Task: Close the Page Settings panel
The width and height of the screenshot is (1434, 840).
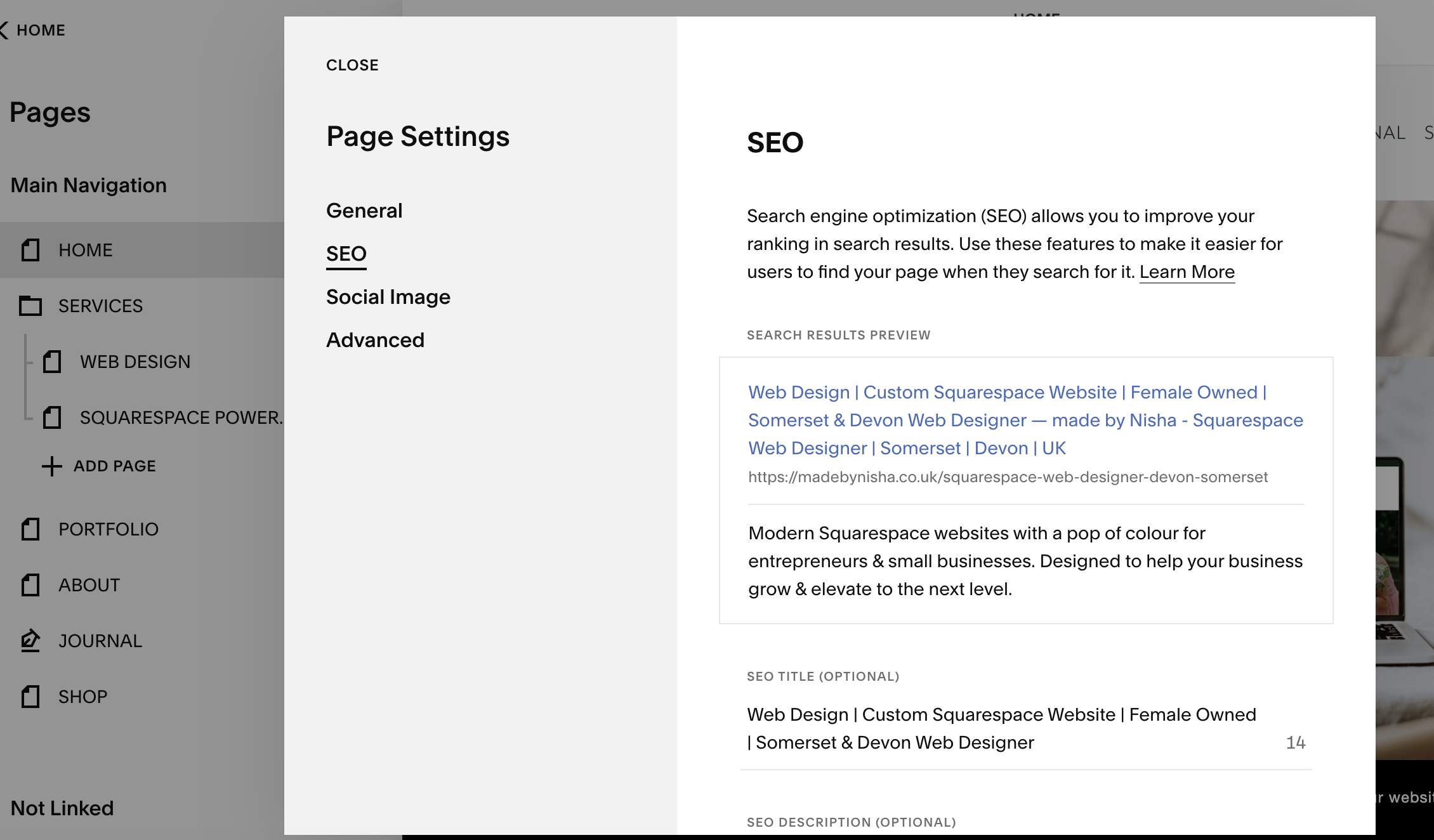Action: (x=352, y=65)
